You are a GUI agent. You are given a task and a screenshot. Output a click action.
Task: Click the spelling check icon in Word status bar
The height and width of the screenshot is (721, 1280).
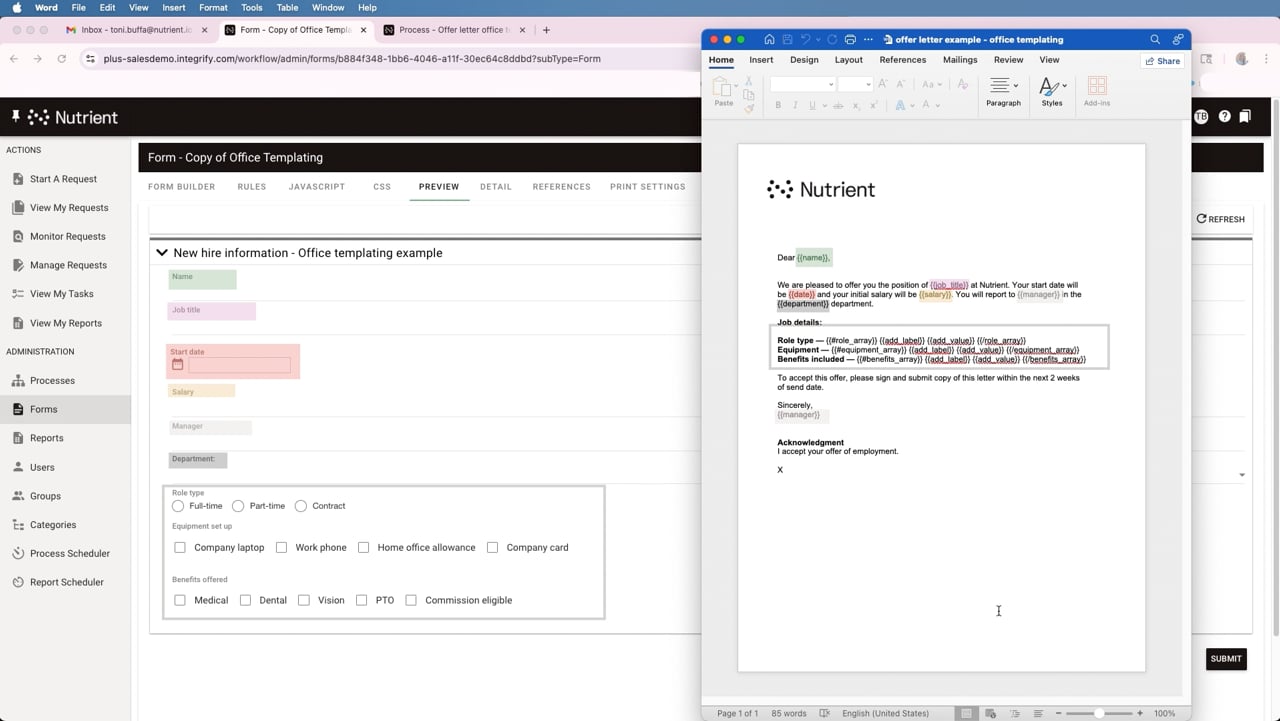point(825,714)
